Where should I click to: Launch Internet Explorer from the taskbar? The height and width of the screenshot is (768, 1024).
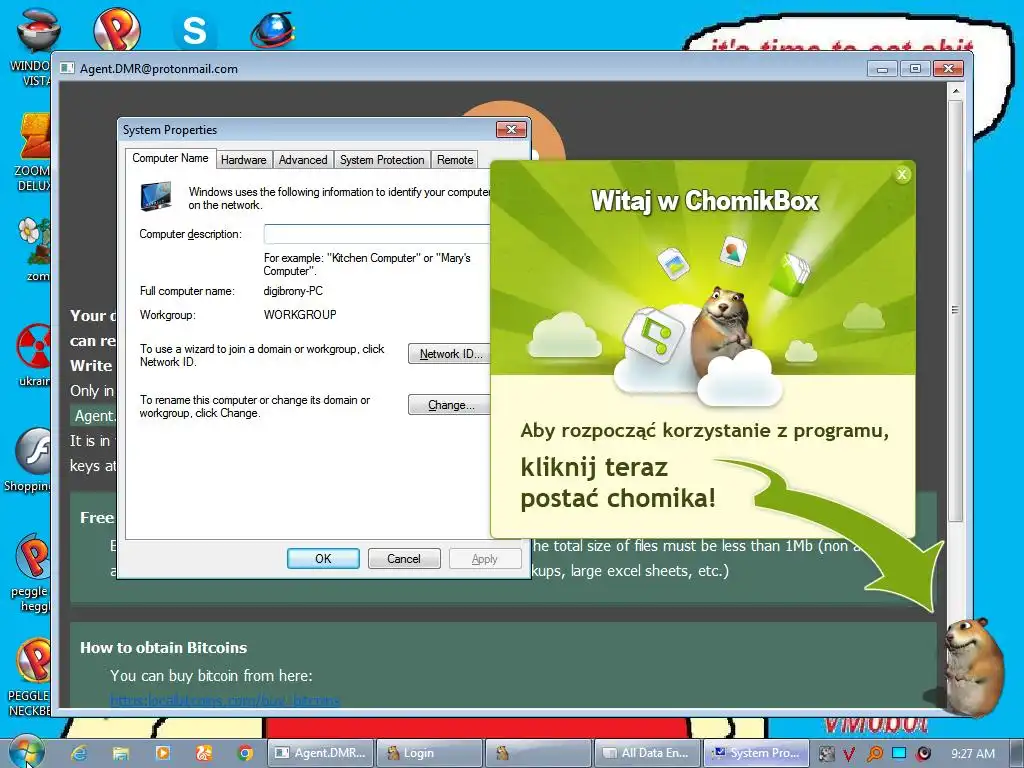click(79, 753)
